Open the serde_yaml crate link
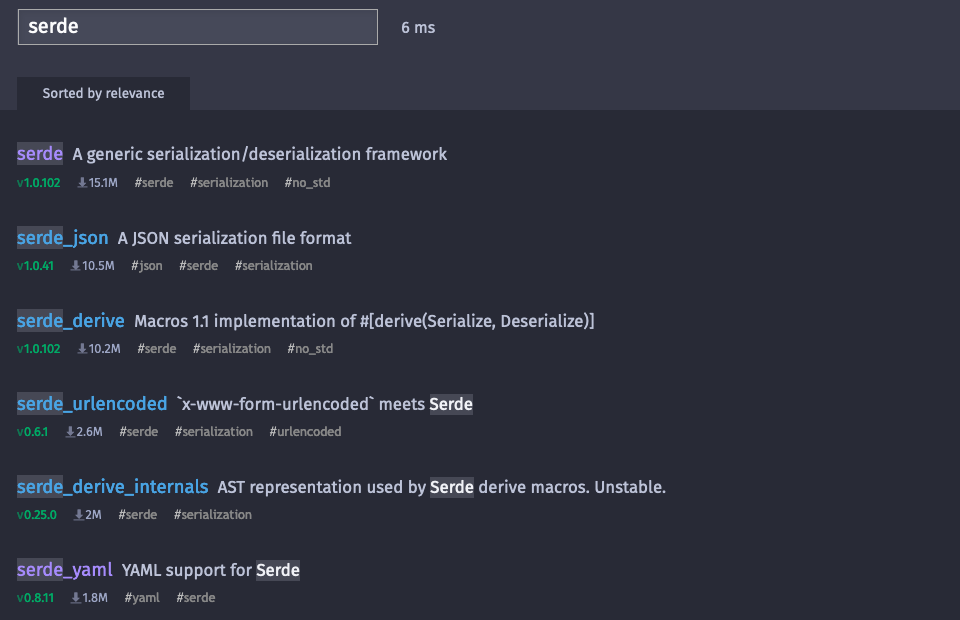Screen dimensions: 960x620 (64, 570)
